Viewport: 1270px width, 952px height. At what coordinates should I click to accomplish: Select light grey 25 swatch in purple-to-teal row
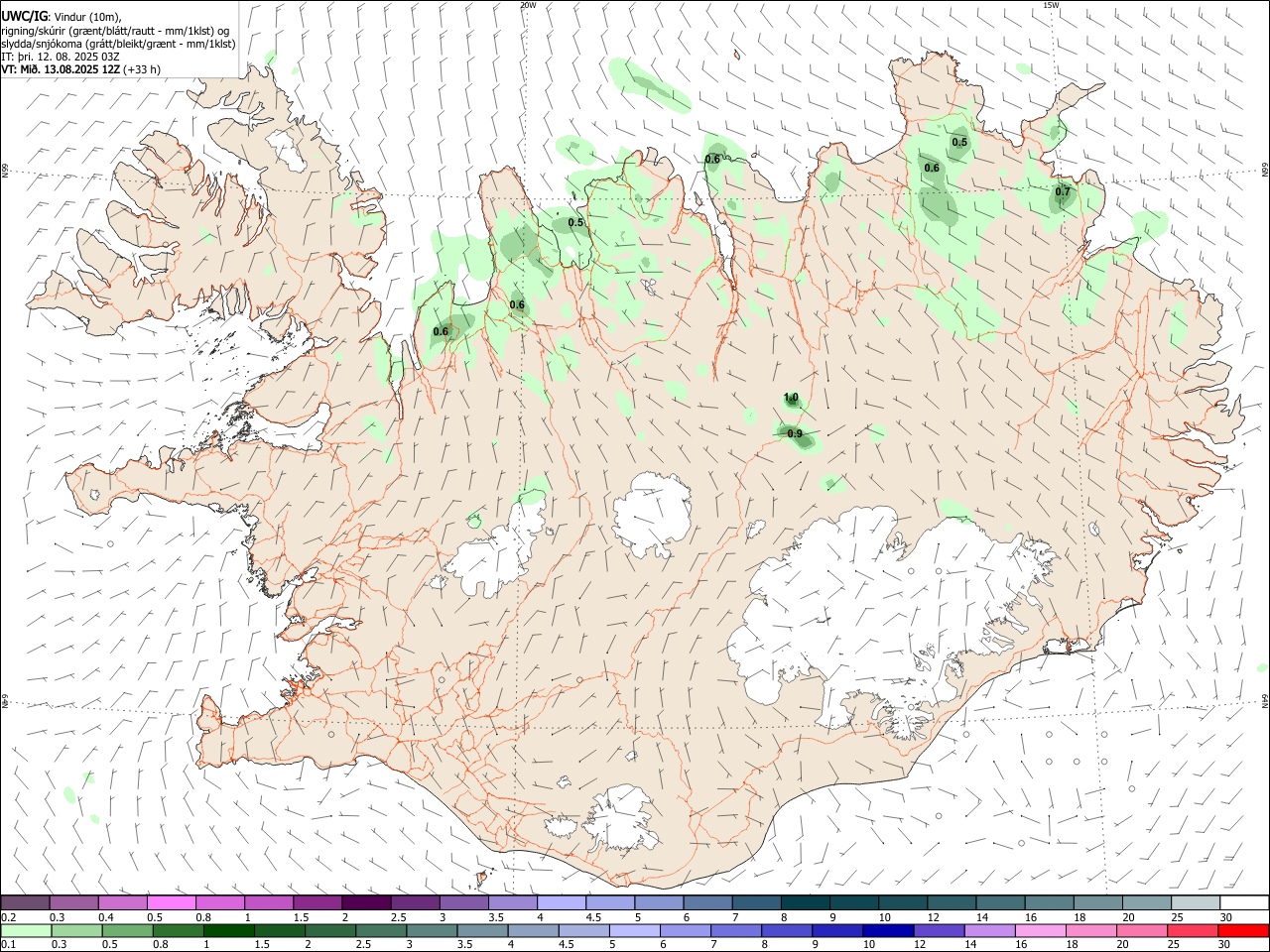coord(1196,902)
